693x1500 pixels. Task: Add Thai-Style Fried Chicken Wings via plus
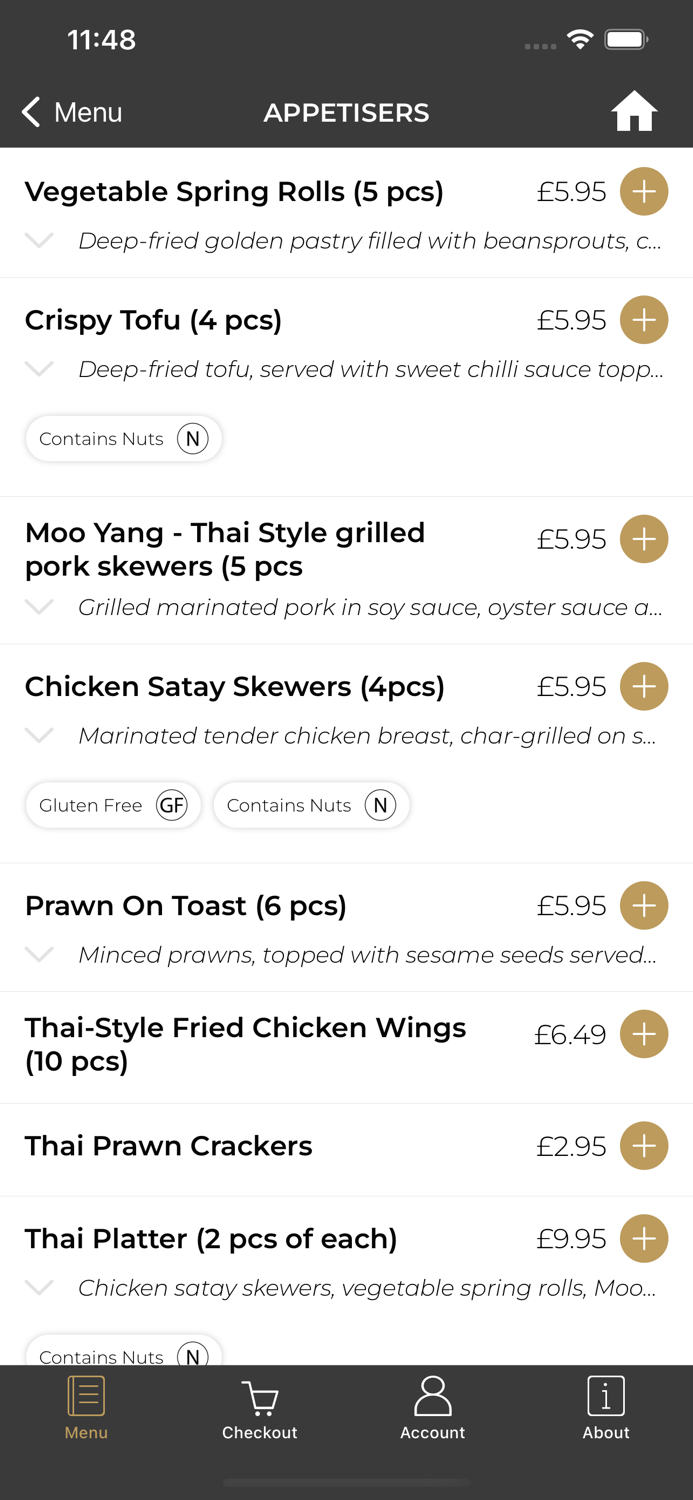[x=644, y=1034]
